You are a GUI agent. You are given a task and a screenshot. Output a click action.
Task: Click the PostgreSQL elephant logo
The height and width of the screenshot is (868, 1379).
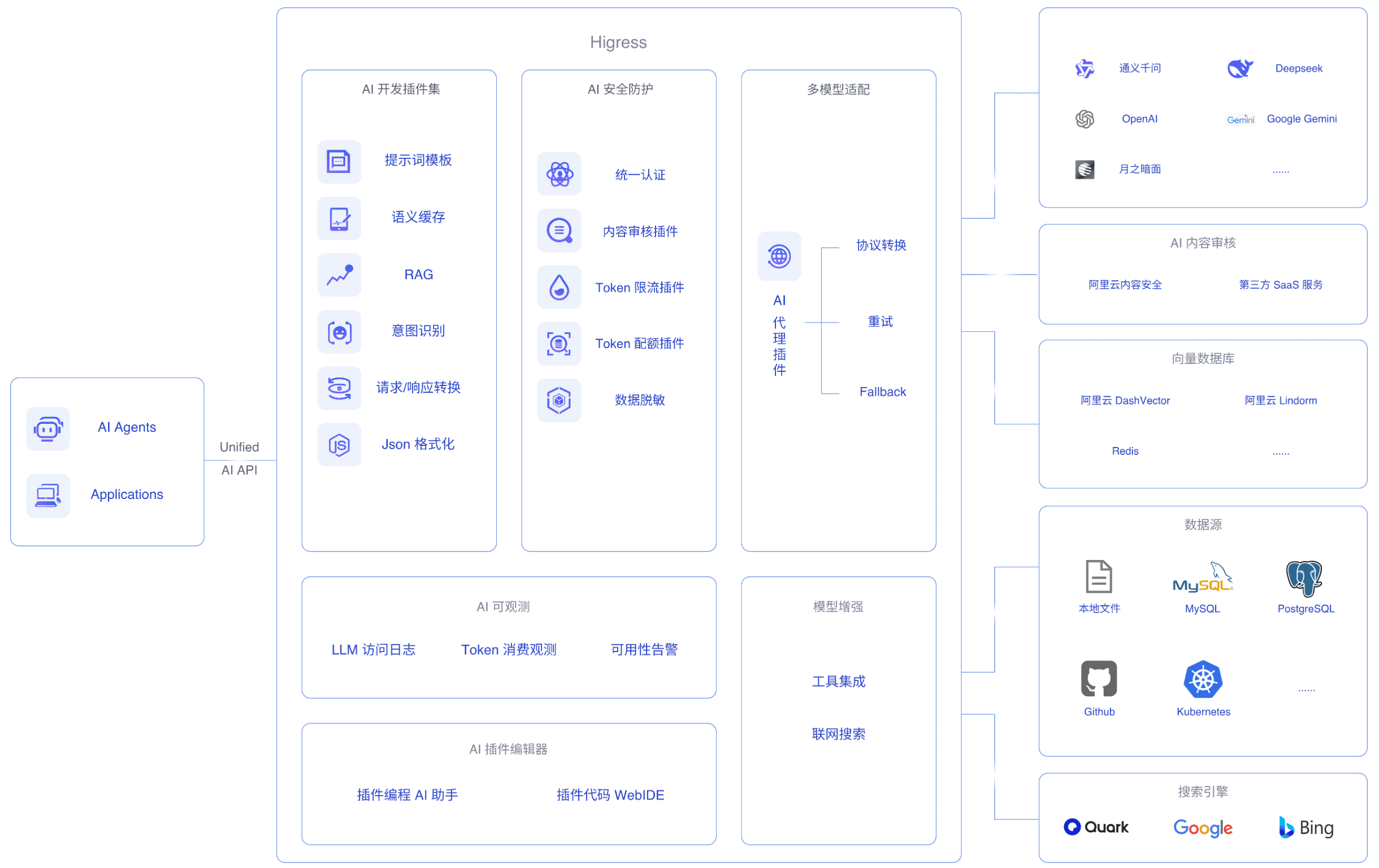tap(1304, 578)
